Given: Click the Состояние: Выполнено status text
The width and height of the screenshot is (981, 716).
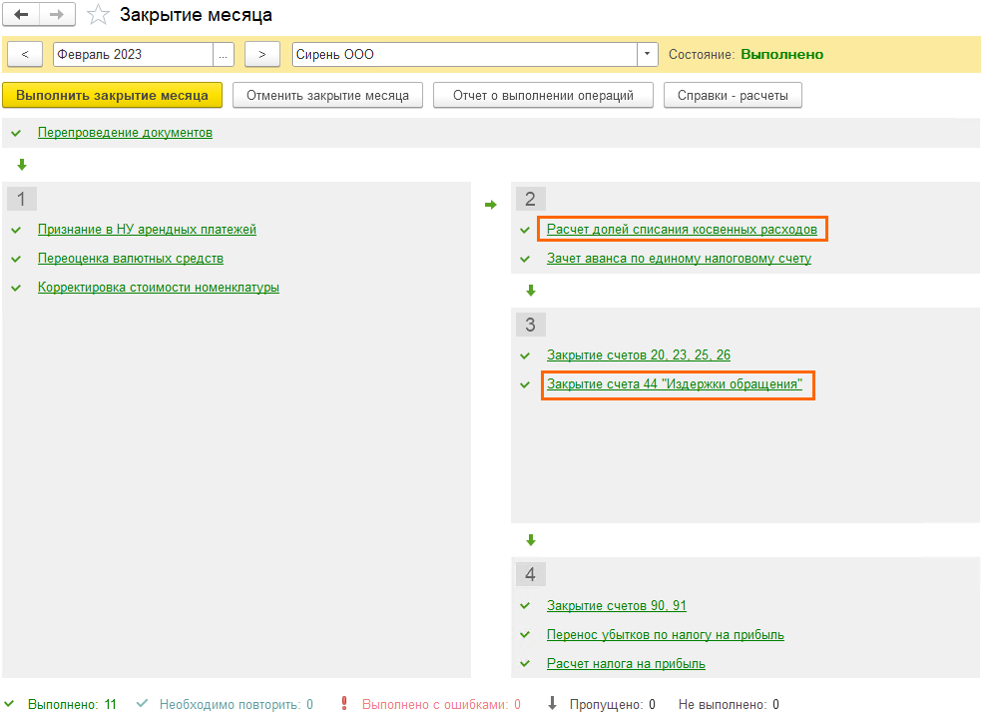Looking at the screenshot, I should (746, 54).
